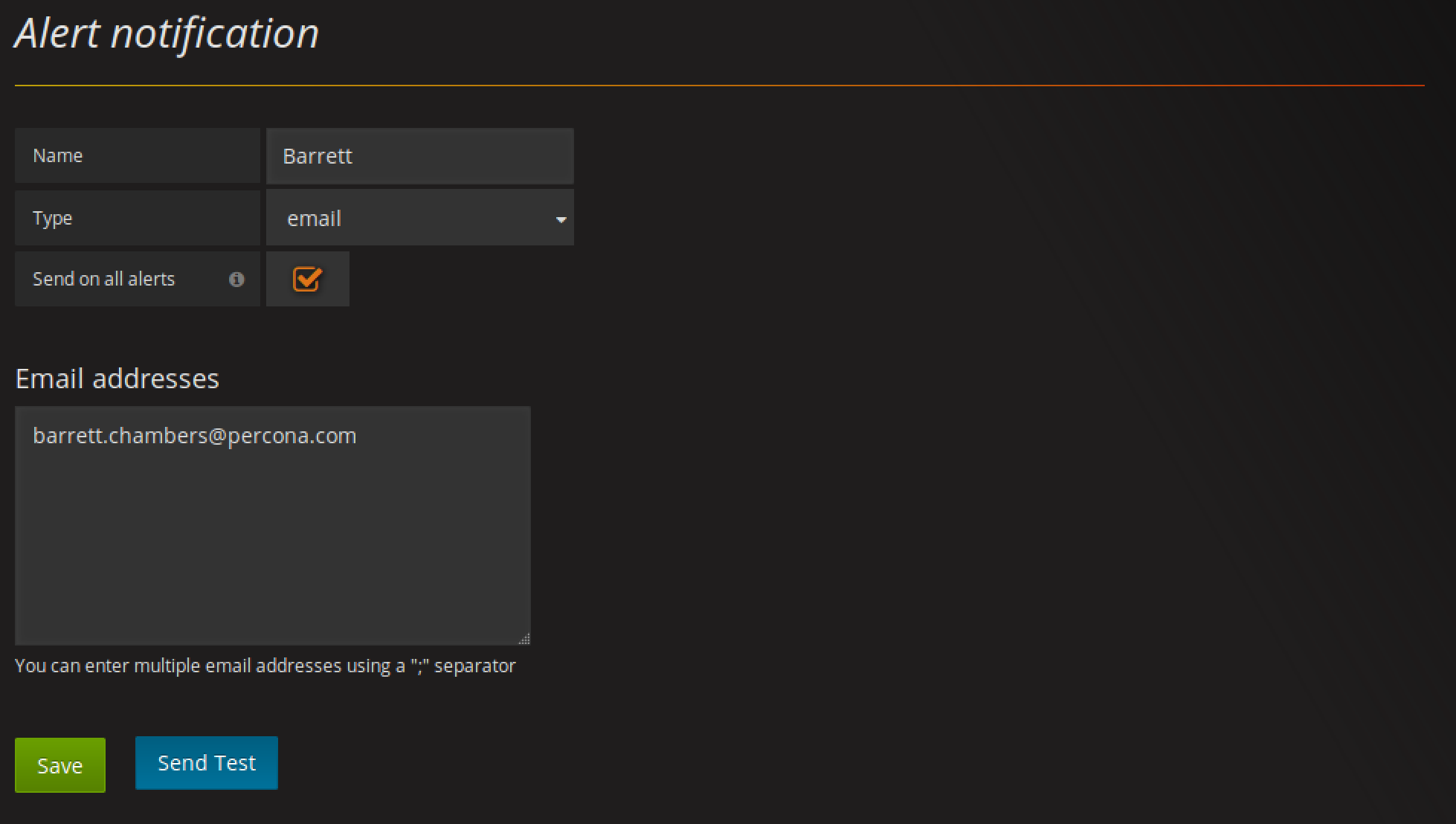Click the green Save button

[x=59, y=765]
